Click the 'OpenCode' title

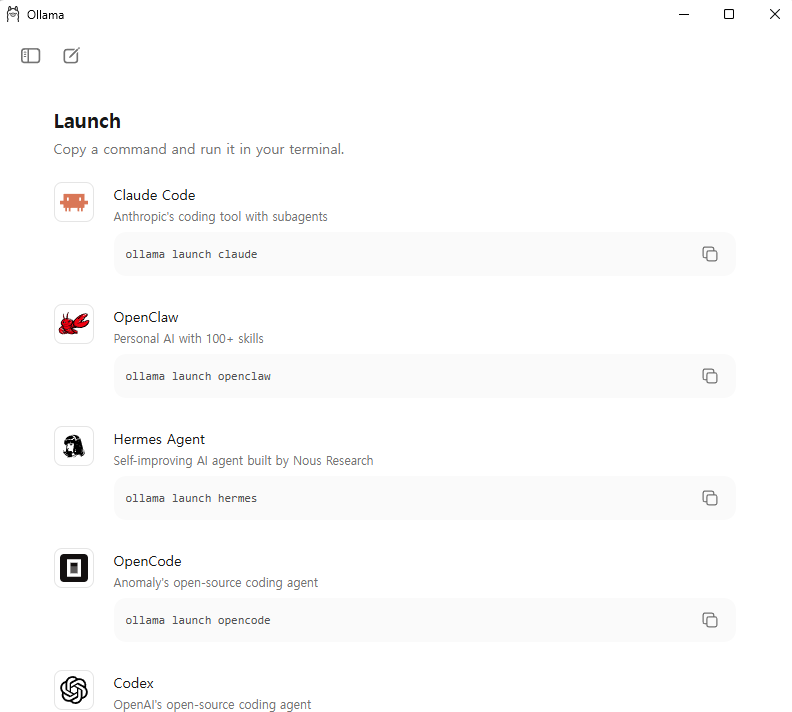tap(147, 562)
